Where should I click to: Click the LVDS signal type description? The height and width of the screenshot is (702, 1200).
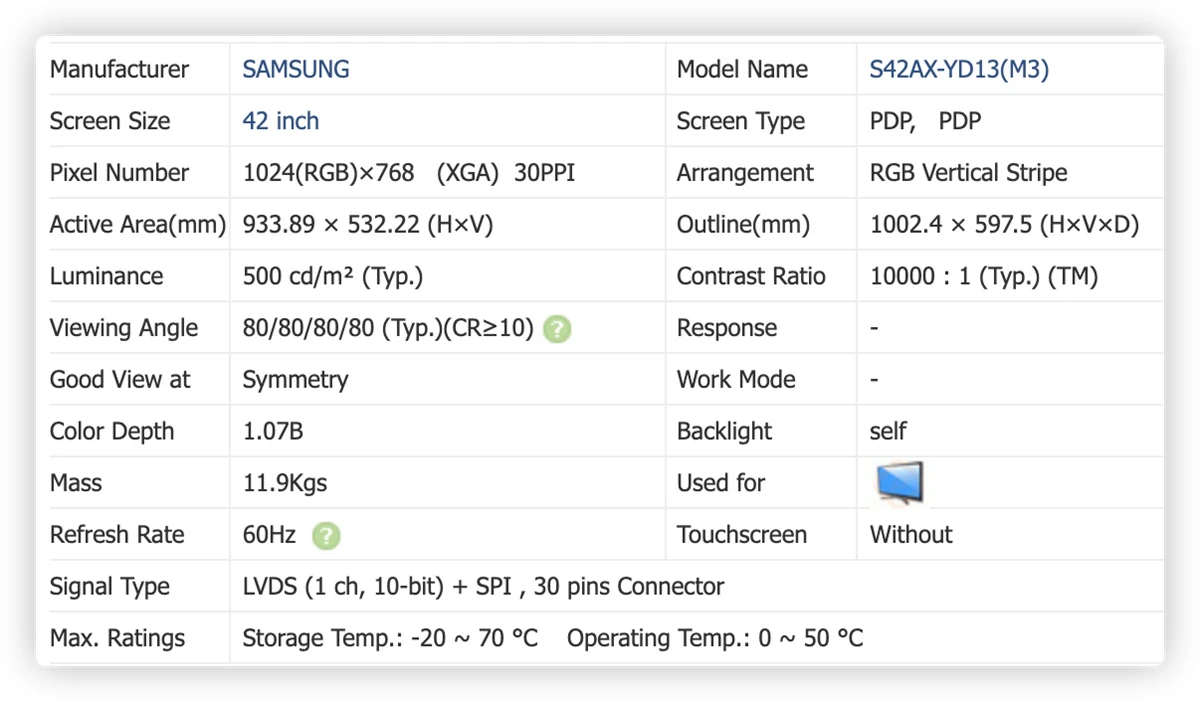(483, 587)
